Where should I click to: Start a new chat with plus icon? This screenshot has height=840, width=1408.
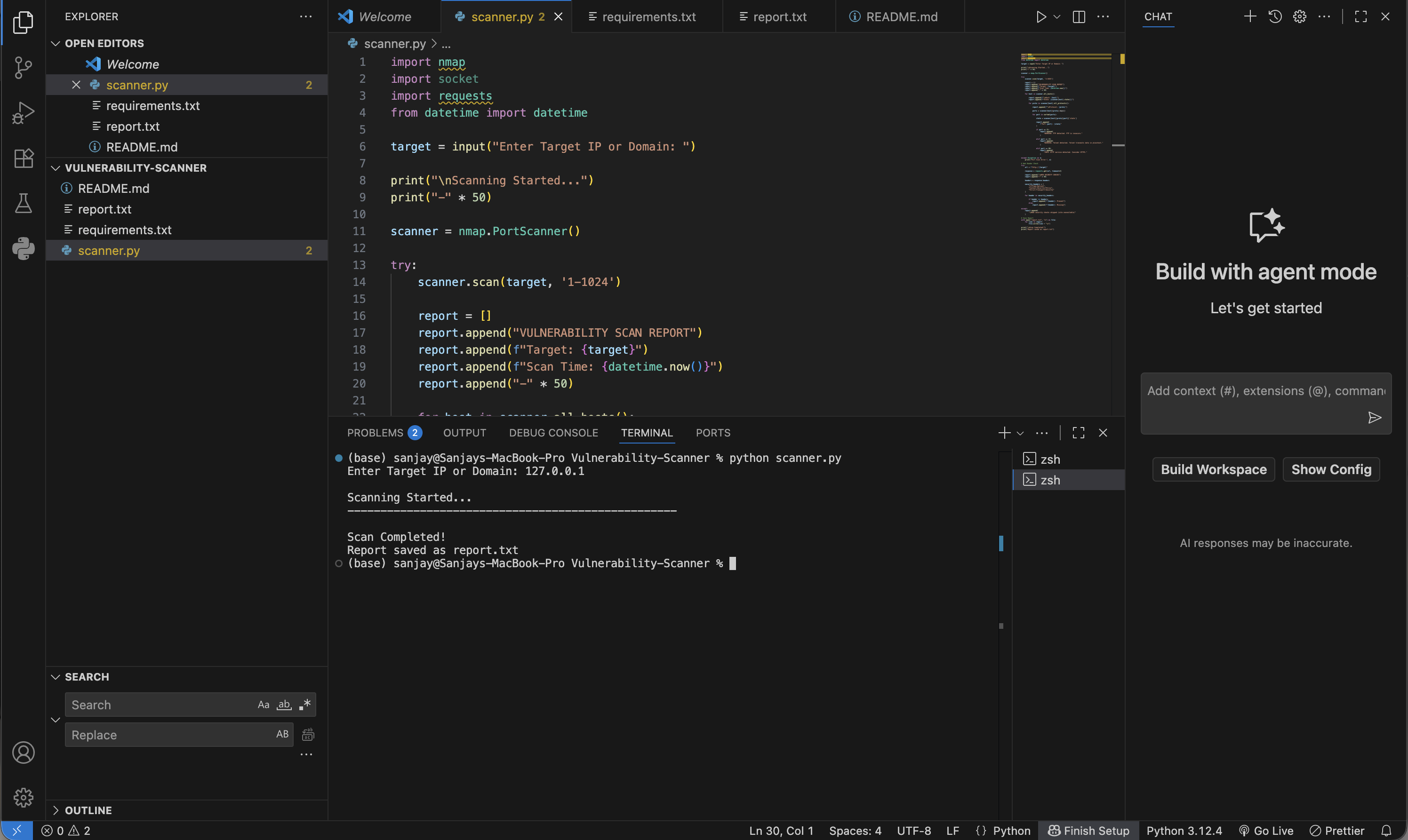(x=1250, y=16)
